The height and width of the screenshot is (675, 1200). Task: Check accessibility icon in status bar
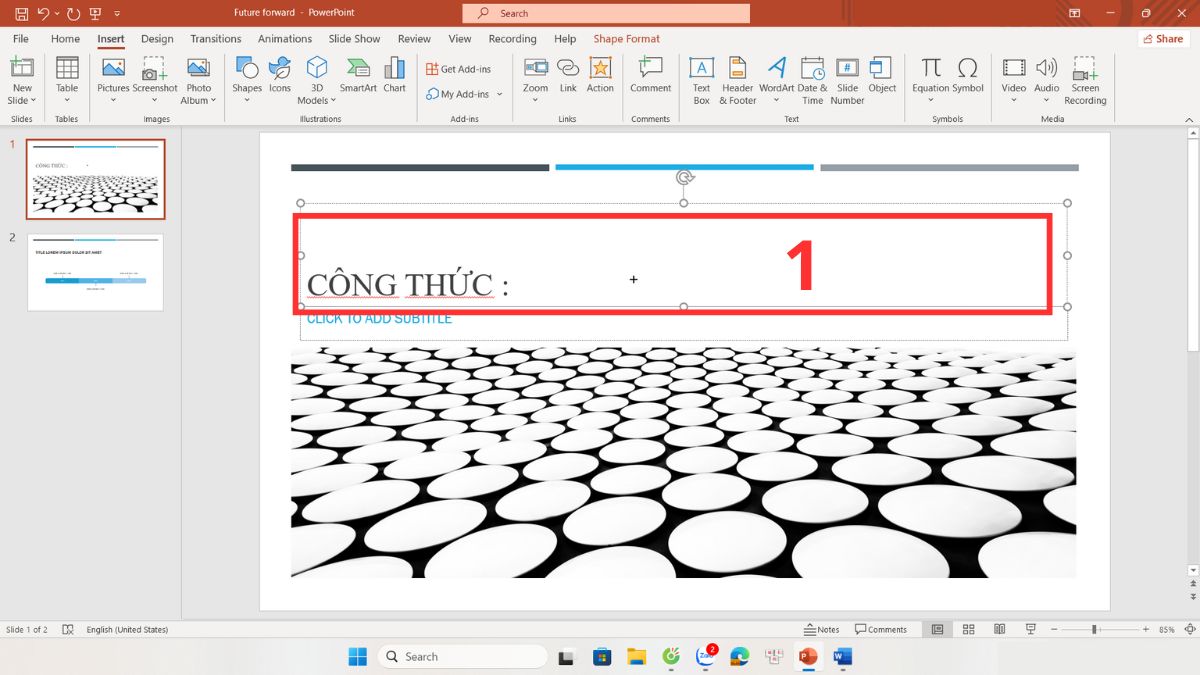(68, 629)
